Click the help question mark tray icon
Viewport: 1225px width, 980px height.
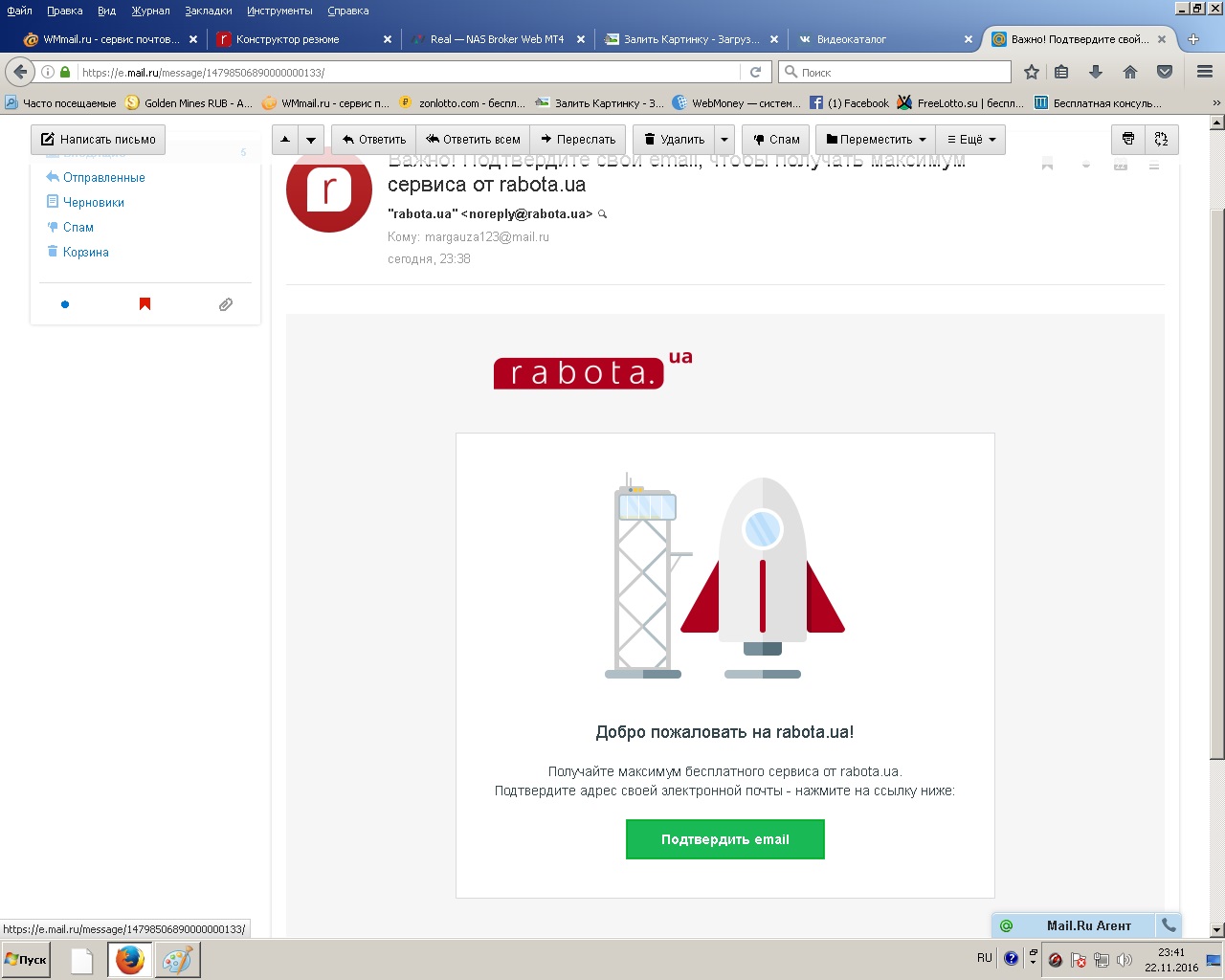1011,958
